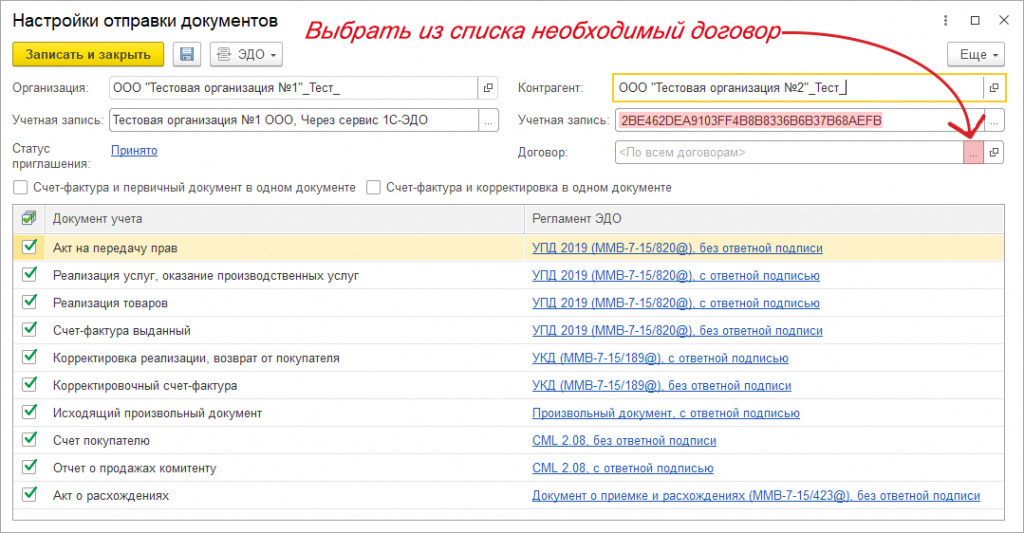Open the Принято invitation status link
Viewport: 1024px width, 533px height.
[x=134, y=151]
